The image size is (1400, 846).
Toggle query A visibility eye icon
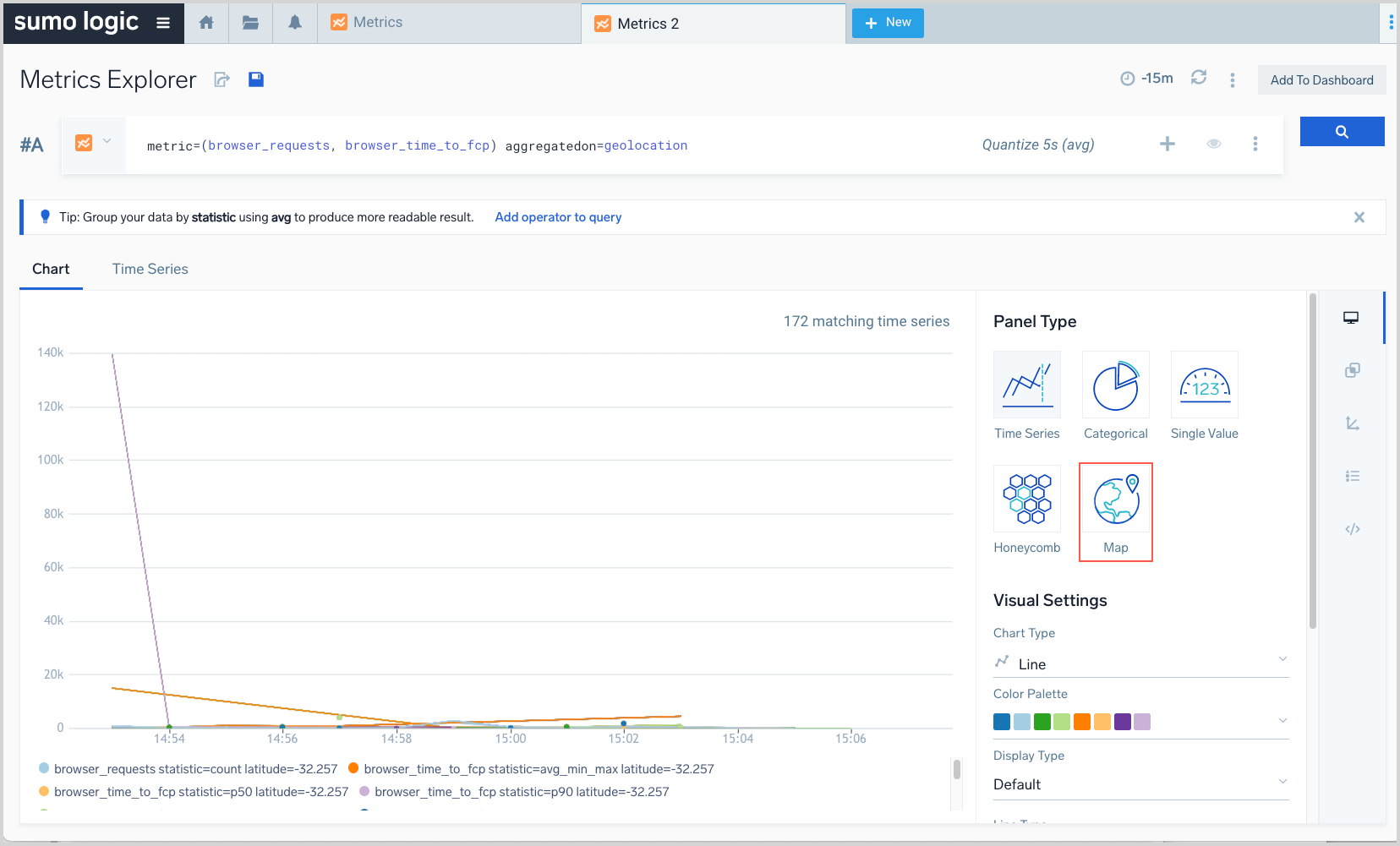coord(1213,144)
